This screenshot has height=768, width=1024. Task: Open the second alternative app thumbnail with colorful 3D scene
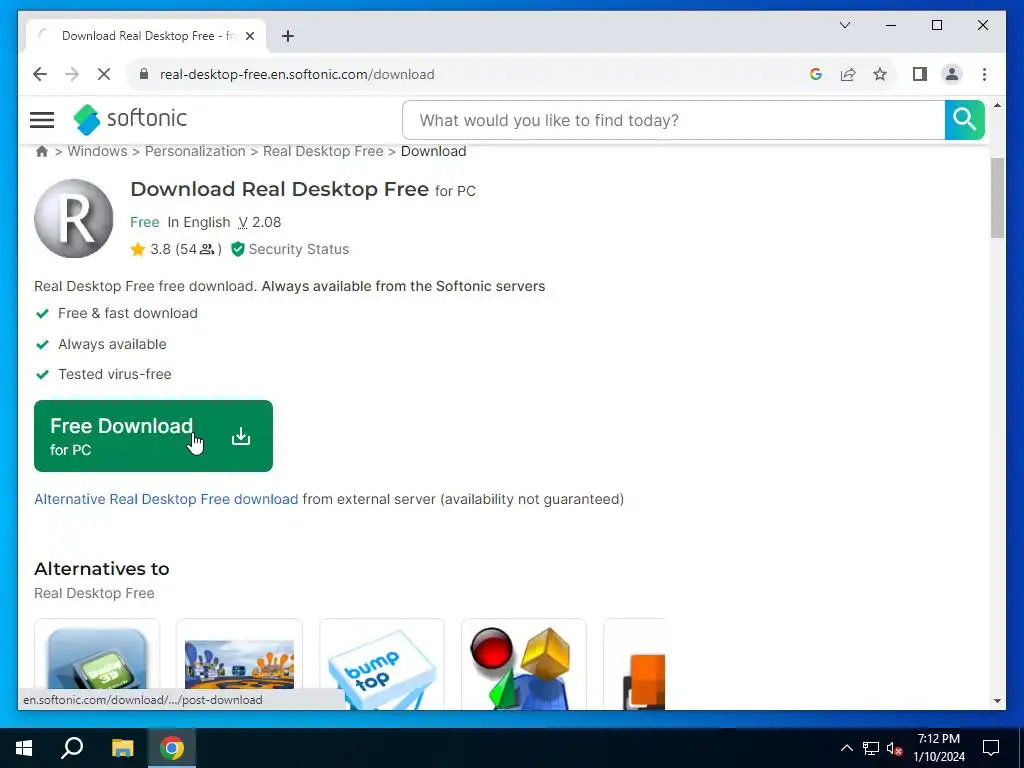239,664
